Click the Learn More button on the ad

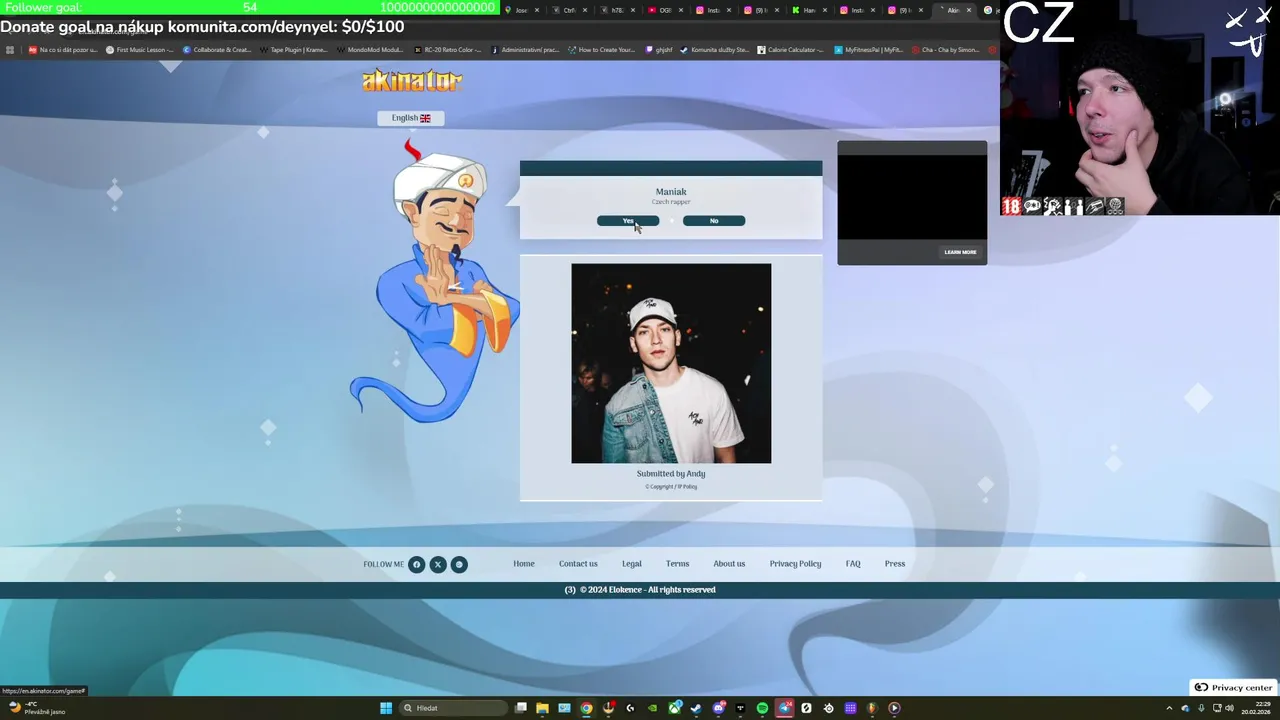(x=960, y=252)
